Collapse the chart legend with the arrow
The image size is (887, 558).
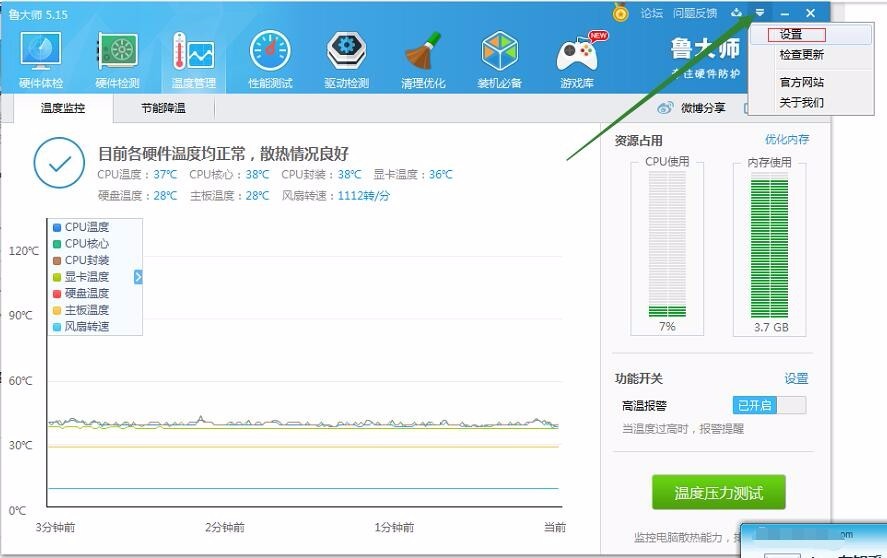(x=138, y=277)
